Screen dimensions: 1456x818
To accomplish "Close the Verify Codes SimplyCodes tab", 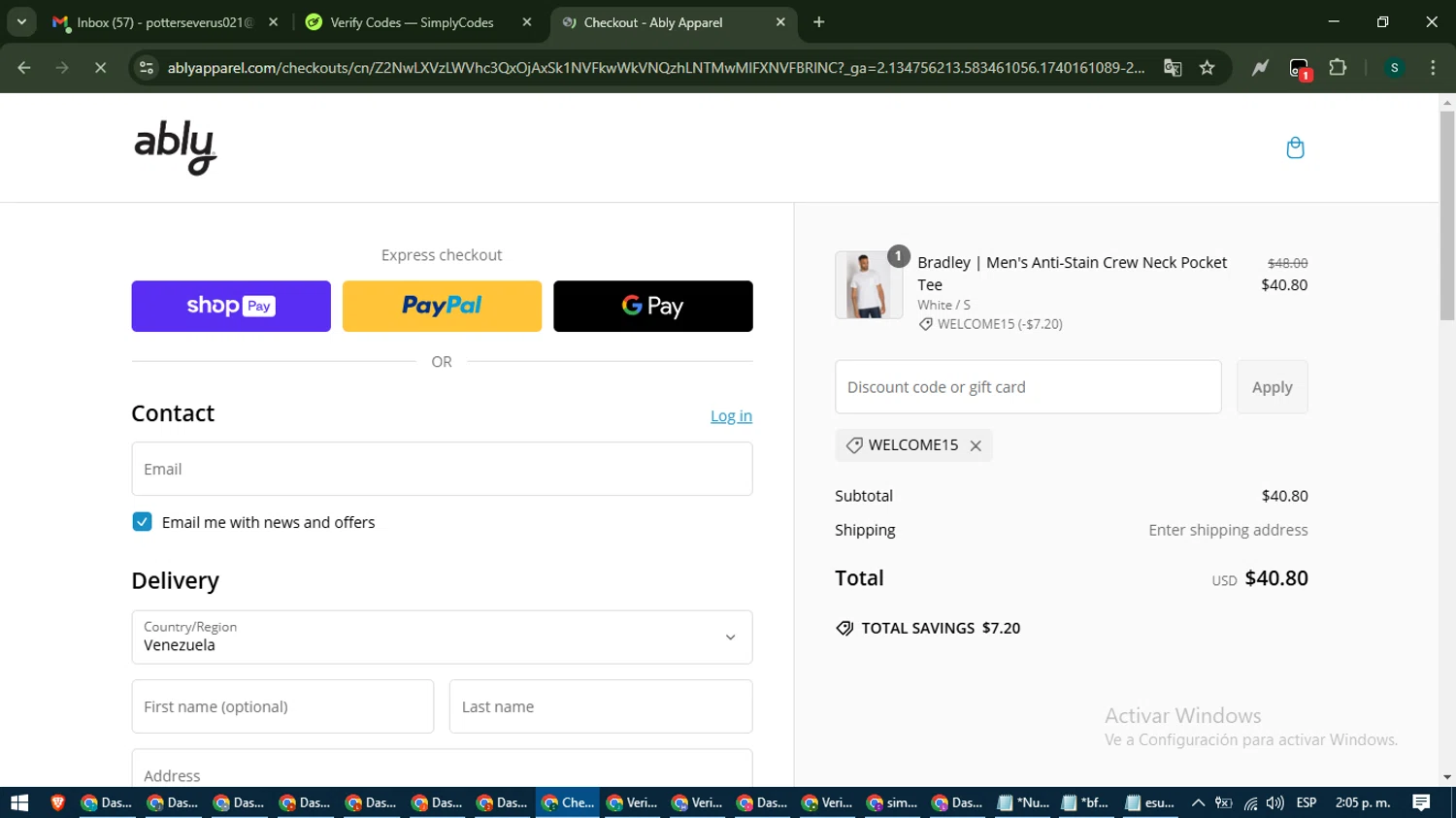I will click(x=527, y=22).
